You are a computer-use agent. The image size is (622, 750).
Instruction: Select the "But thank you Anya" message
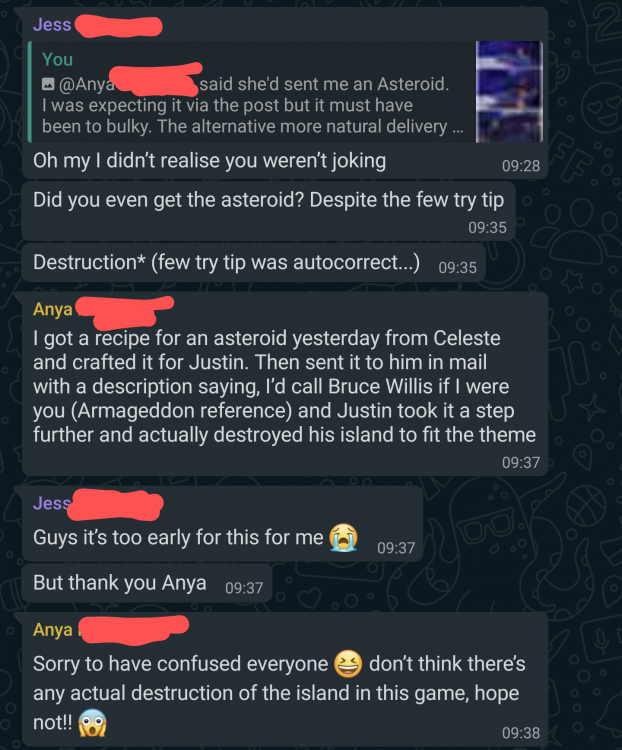(x=147, y=583)
